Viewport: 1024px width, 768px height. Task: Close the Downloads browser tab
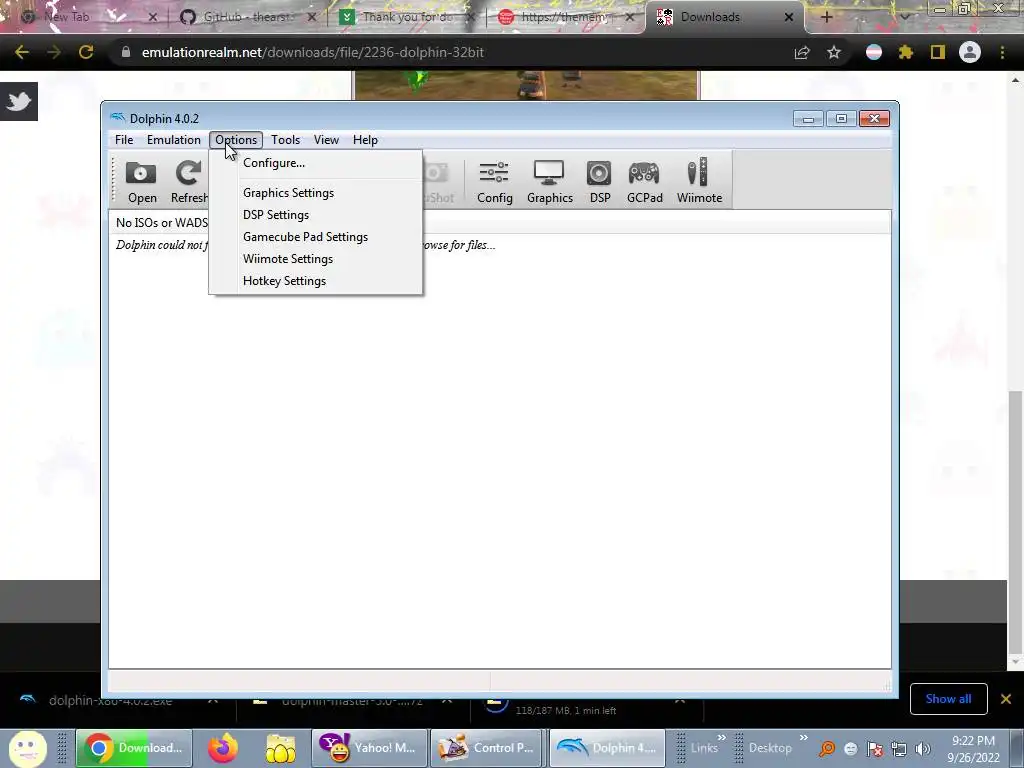pyautogui.click(x=789, y=17)
